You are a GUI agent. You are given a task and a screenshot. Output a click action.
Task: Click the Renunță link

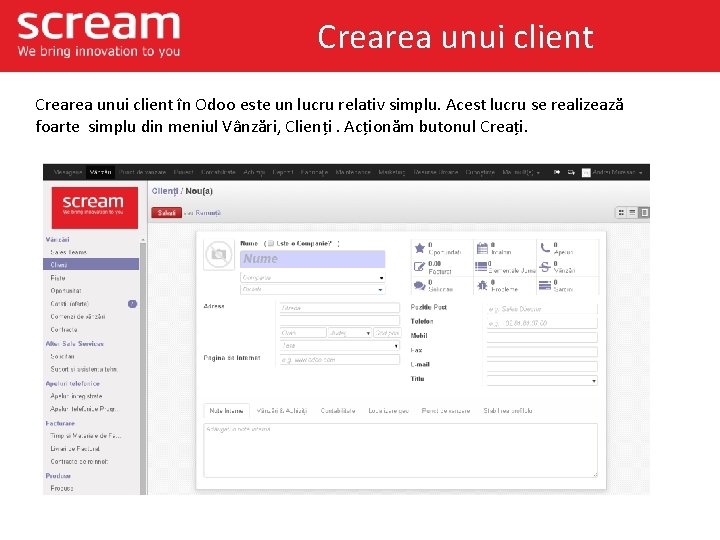tap(208, 213)
